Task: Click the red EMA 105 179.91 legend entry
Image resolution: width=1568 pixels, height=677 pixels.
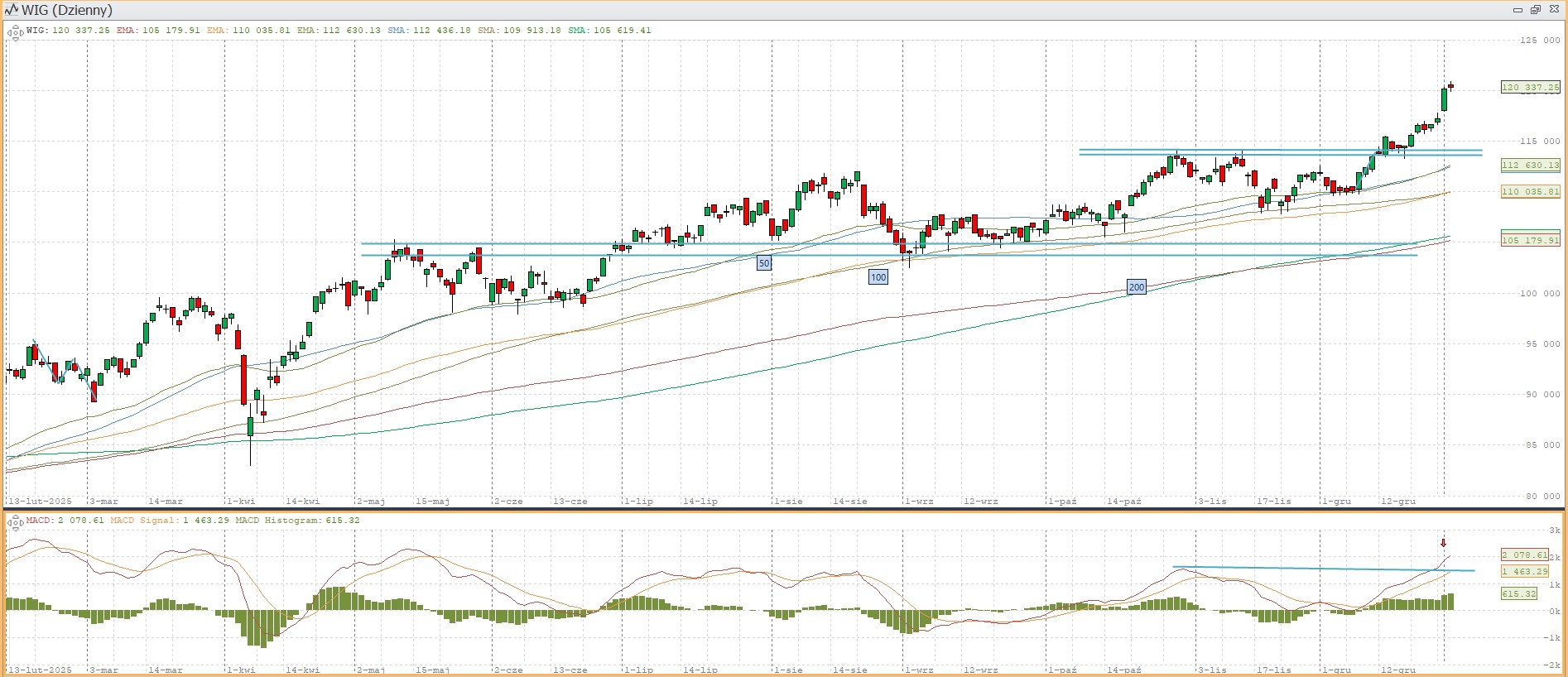Action: [x=158, y=31]
